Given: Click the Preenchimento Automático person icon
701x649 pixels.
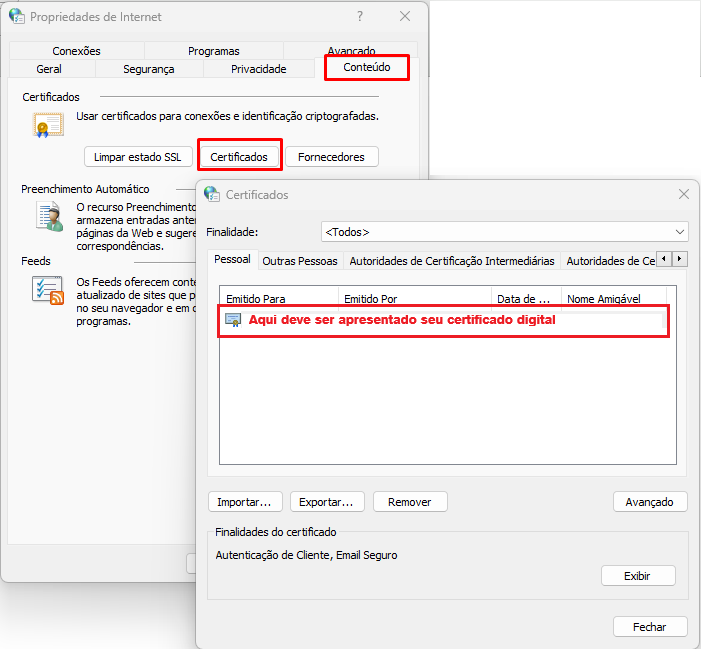Looking at the screenshot, I should click(x=47, y=217).
